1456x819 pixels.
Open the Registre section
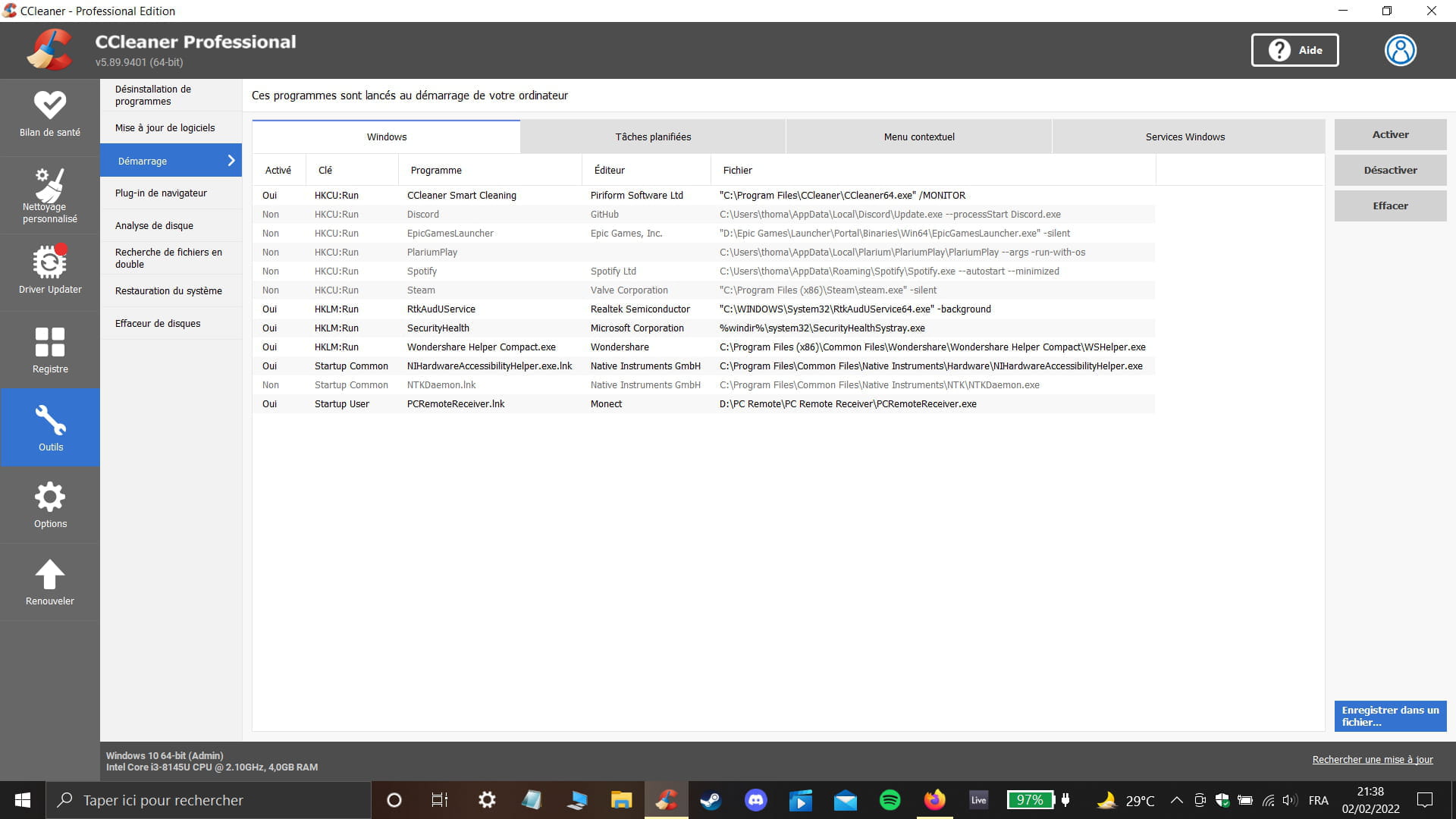pyautogui.click(x=50, y=350)
